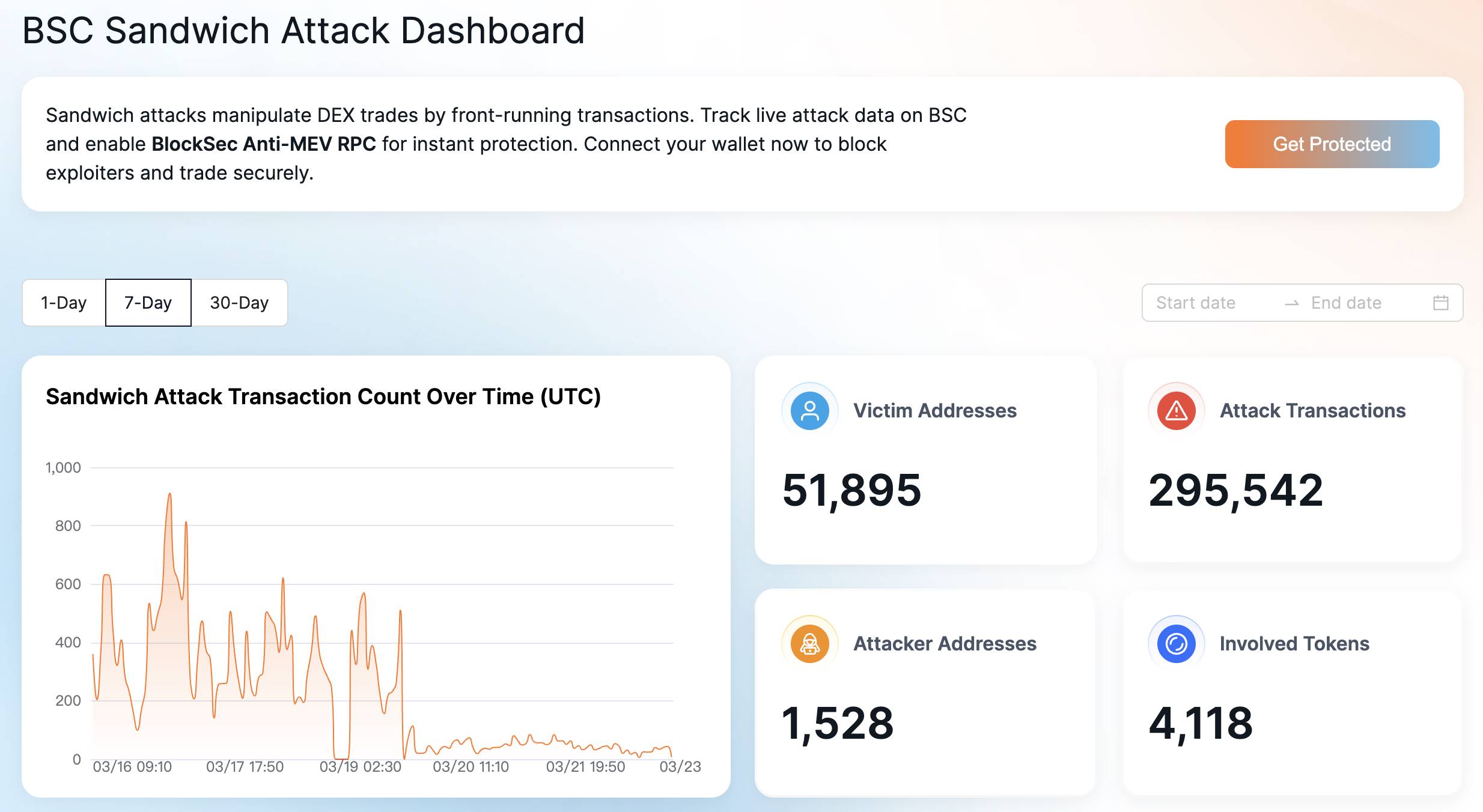This screenshot has width=1483, height=812.
Task: Click the Get Protected button
Action: (1332, 144)
